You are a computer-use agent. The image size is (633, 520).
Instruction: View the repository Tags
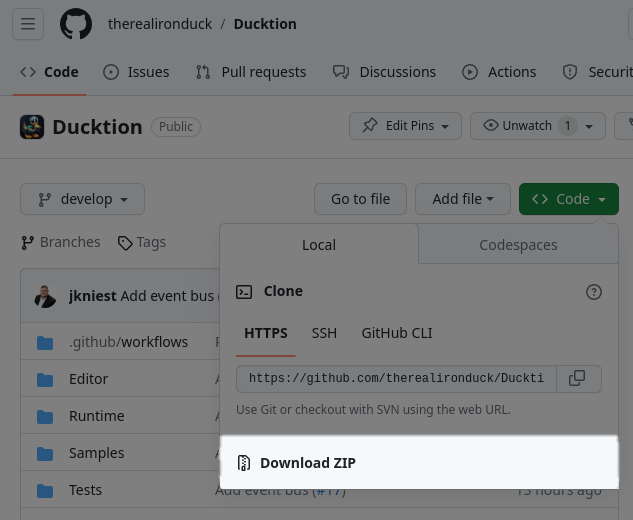(x=142, y=242)
